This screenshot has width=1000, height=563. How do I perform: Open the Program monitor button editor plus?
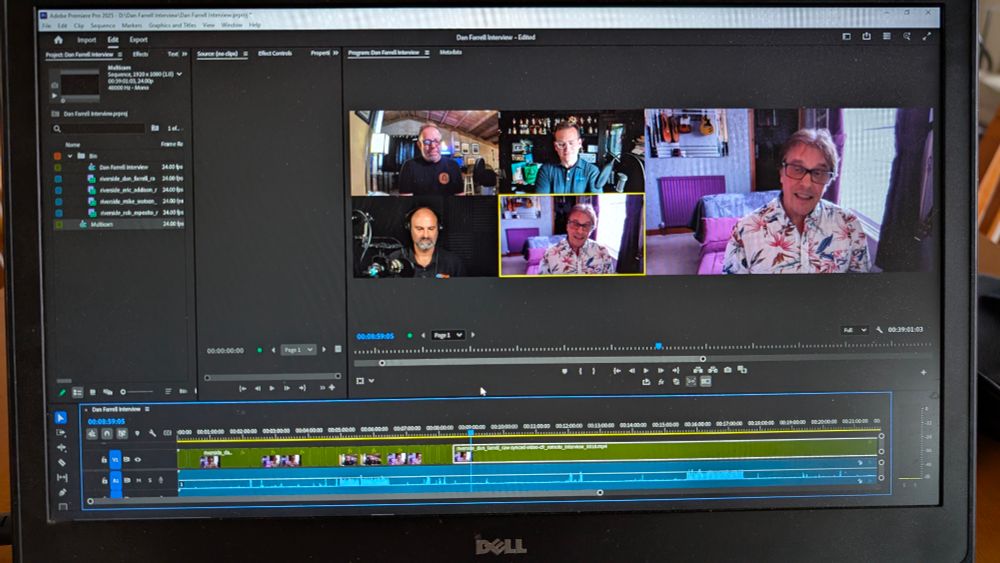click(x=923, y=372)
